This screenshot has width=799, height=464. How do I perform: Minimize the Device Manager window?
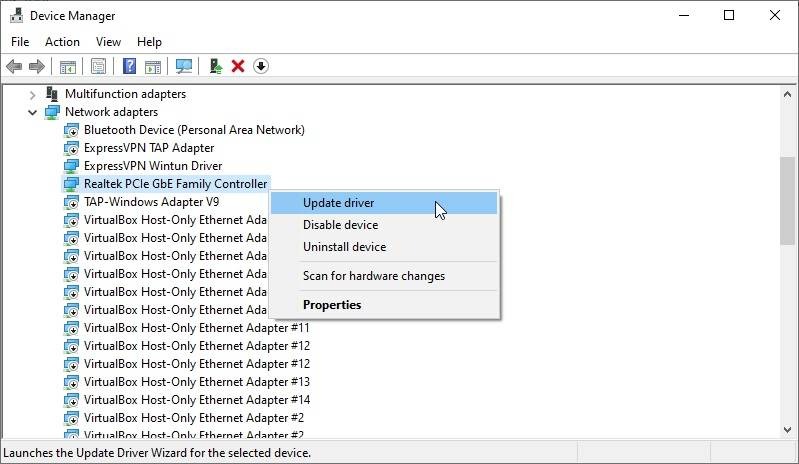pos(684,15)
